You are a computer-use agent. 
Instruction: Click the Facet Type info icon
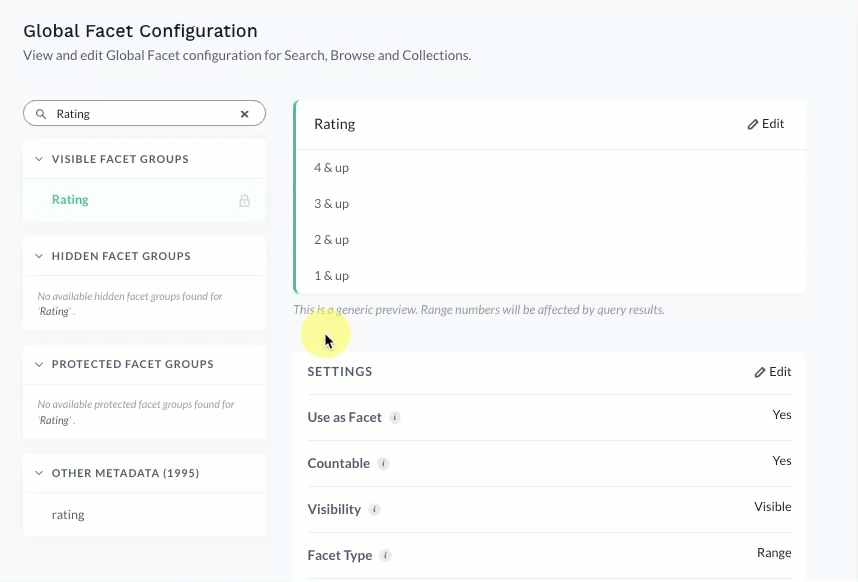386,556
